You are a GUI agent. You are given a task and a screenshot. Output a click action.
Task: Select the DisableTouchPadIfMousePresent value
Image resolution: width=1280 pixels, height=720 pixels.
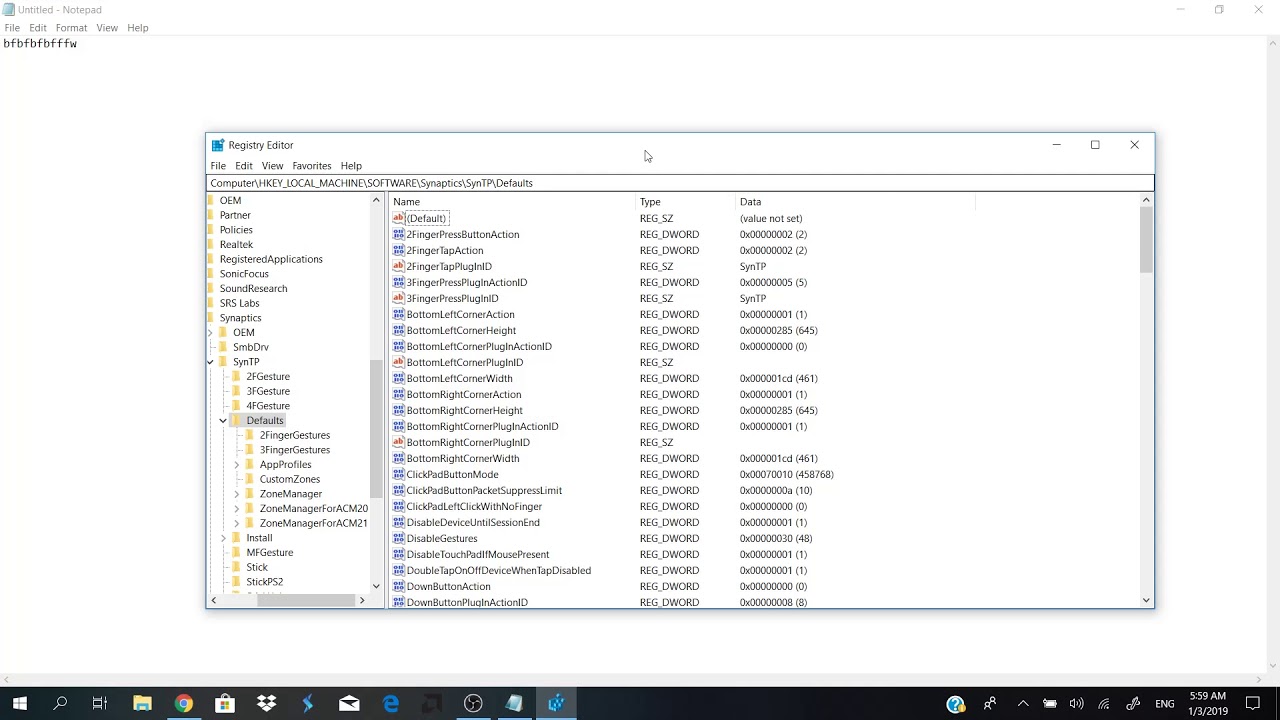[x=478, y=554]
